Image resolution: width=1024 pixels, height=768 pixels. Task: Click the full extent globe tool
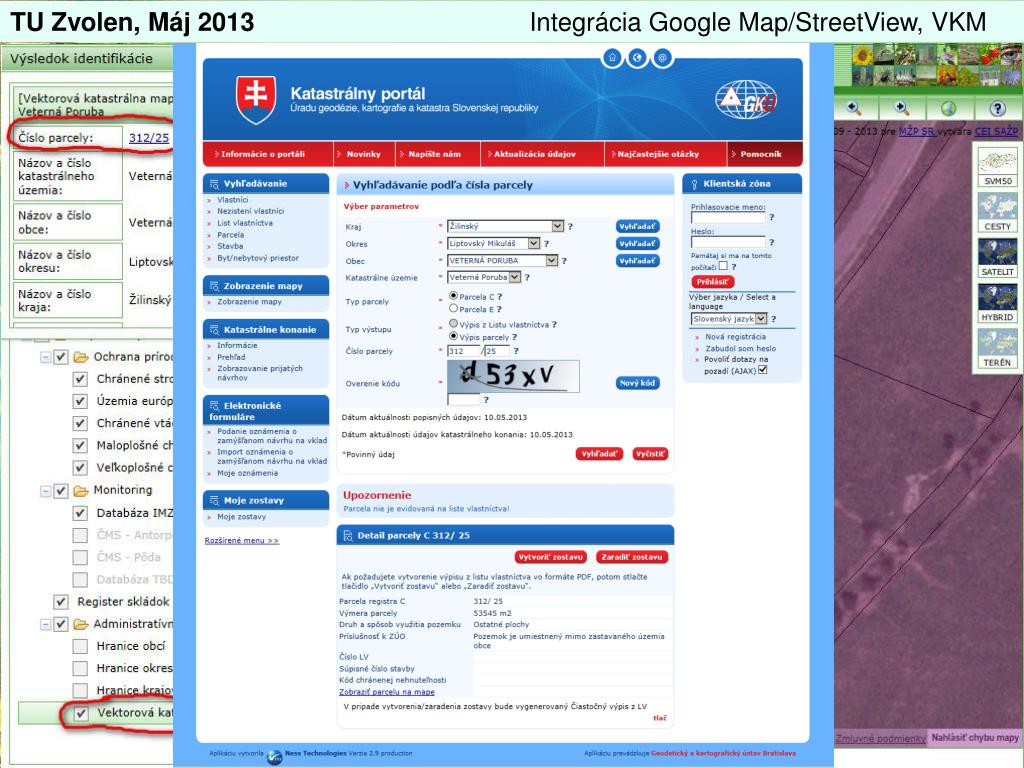click(x=949, y=108)
